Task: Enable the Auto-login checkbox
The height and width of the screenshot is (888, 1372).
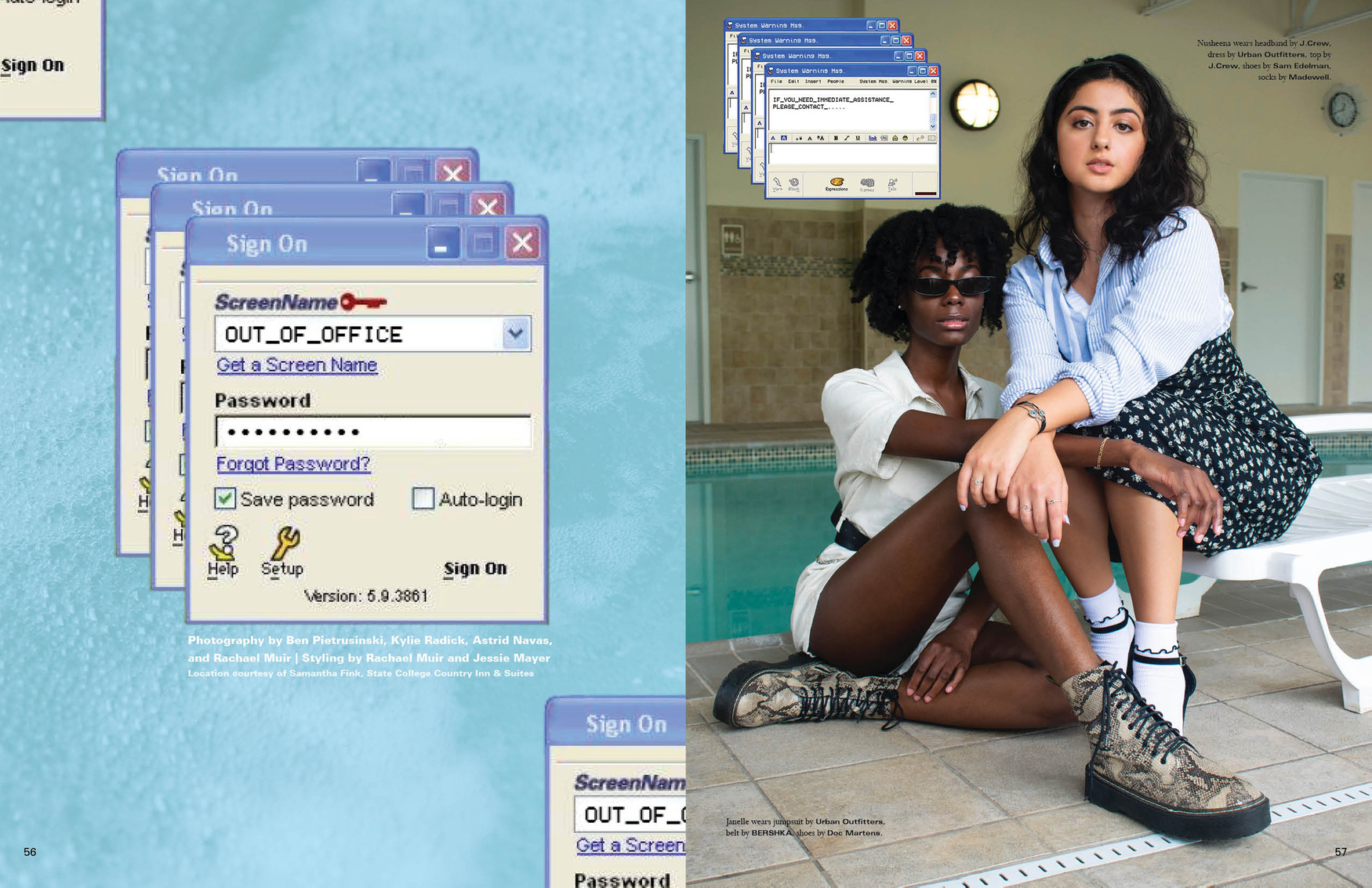Action: (x=423, y=498)
